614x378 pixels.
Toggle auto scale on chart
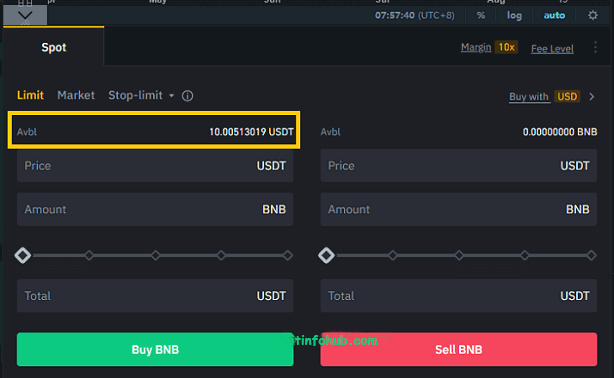(554, 15)
